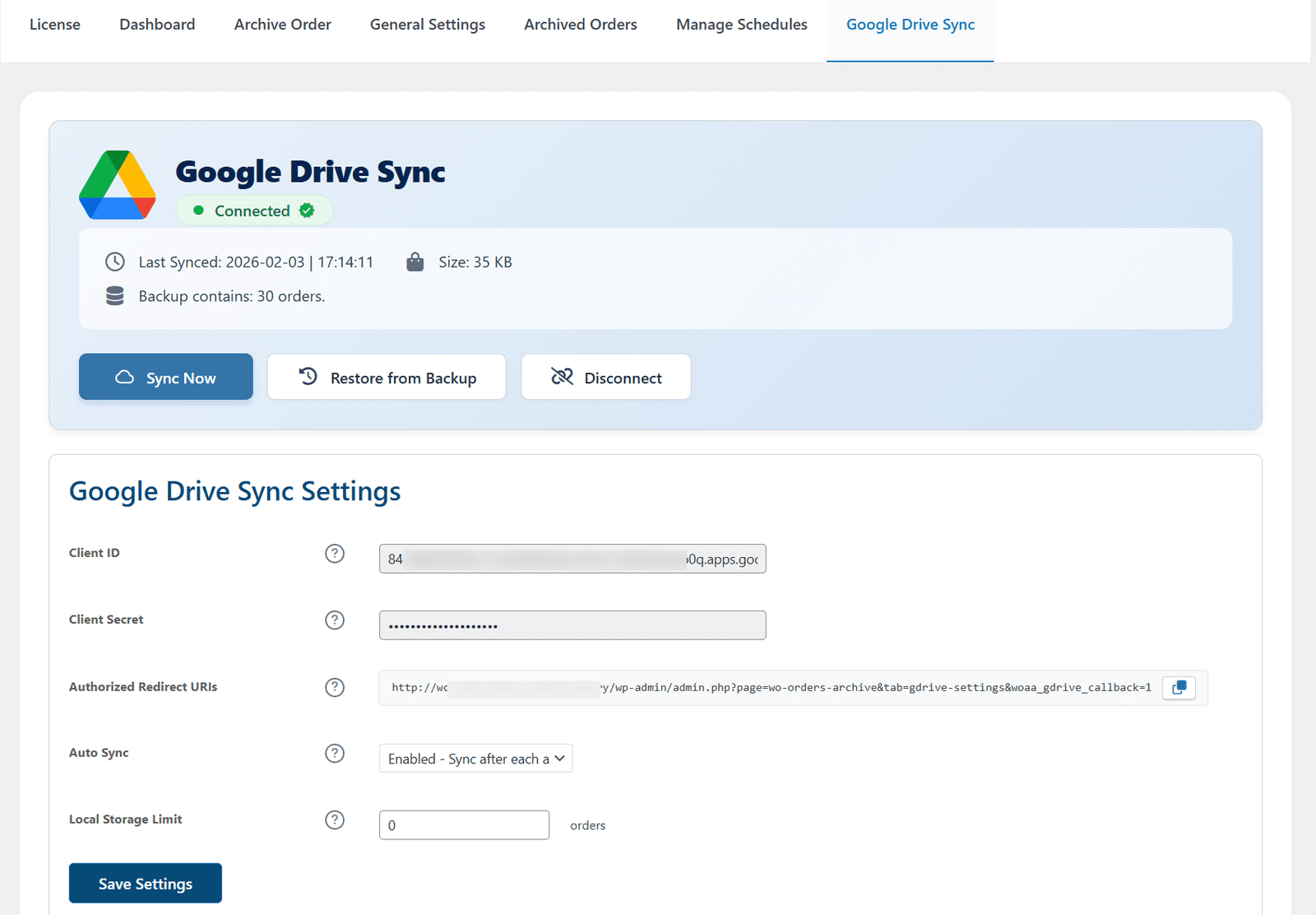Open the Auto Sync dropdown

[x=475, y=759]
